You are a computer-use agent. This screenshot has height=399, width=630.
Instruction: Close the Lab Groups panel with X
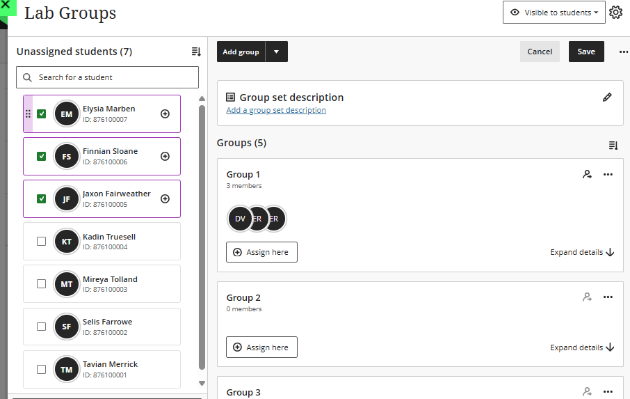[6, 5]
